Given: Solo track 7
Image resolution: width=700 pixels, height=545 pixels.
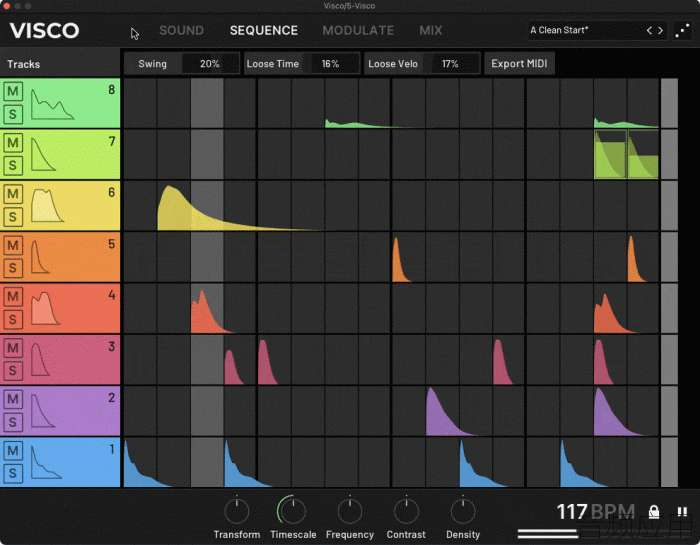Looking at the screenshot, I should tap(13, 166).
